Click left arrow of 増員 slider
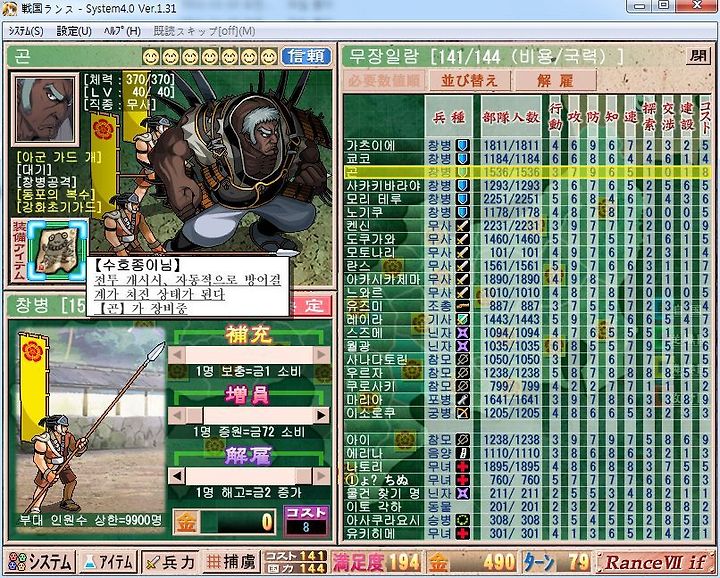The height and width of the screenshot is (578, 720). (177, 415)
